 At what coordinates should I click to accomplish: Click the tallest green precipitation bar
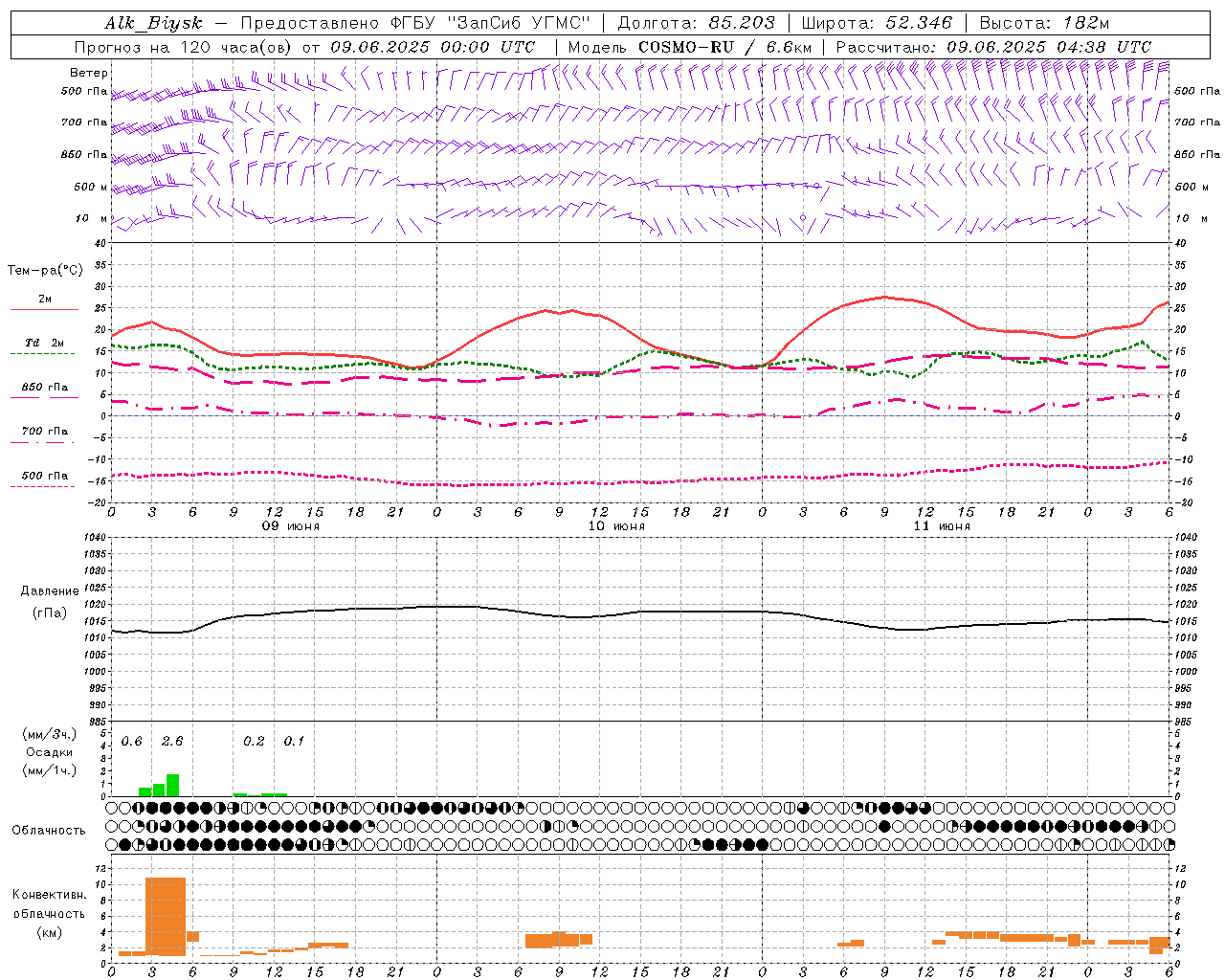173,785
